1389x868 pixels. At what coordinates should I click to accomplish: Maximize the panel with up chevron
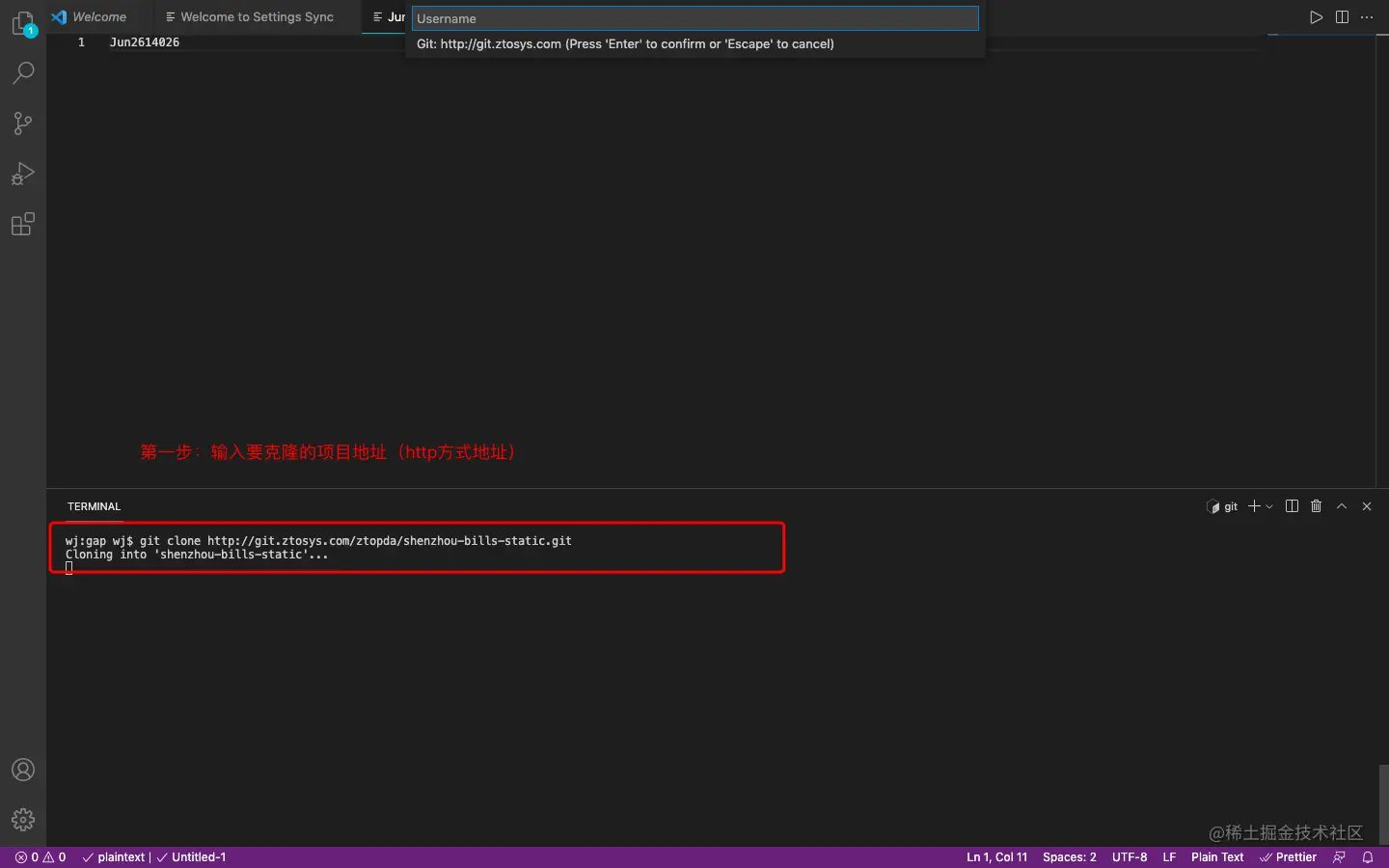(1342, 506)
